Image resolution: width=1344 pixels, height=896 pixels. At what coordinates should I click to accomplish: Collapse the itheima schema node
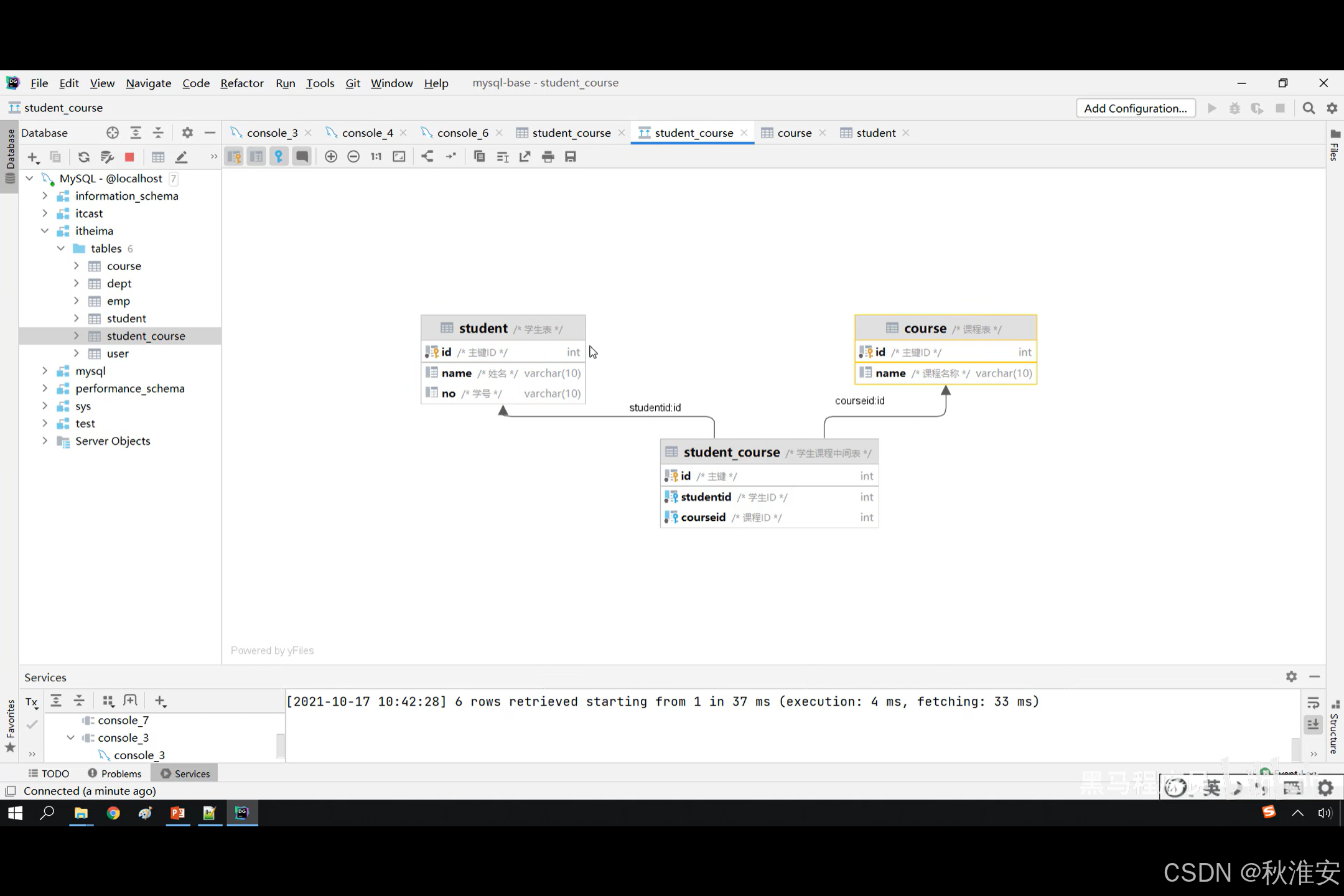pyautogui.click(x=45, y=231)
